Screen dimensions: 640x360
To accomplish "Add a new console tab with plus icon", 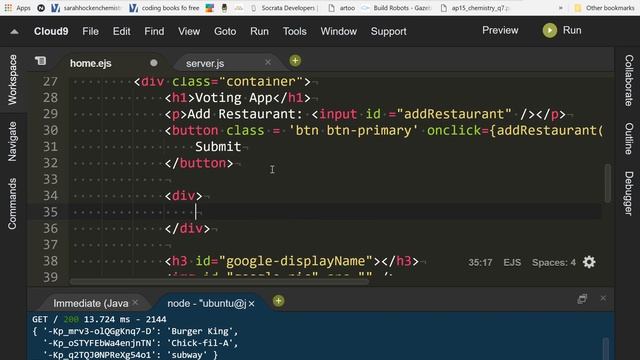I will coord(278,301).
